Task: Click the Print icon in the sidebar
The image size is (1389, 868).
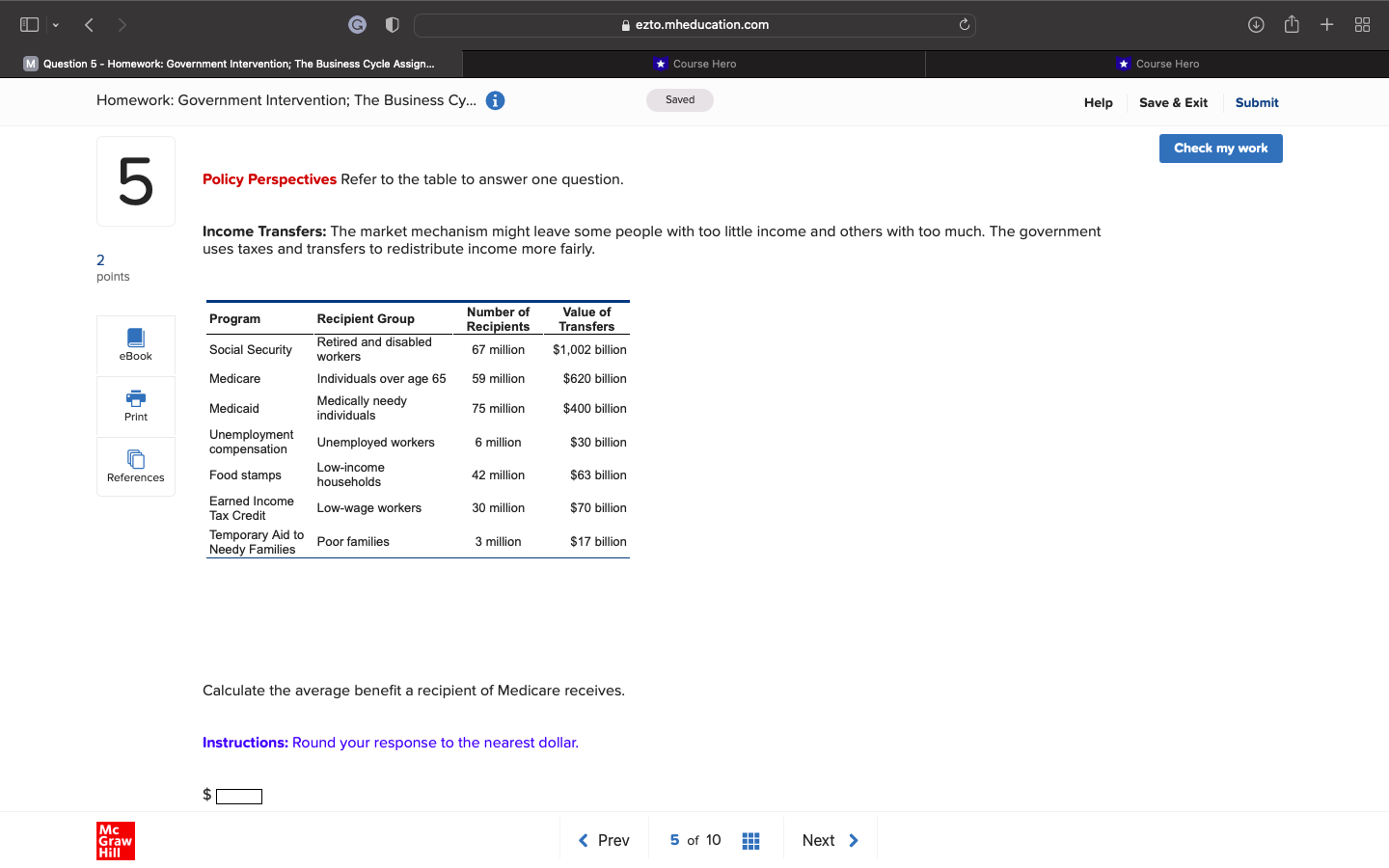Action: (135, 405)
